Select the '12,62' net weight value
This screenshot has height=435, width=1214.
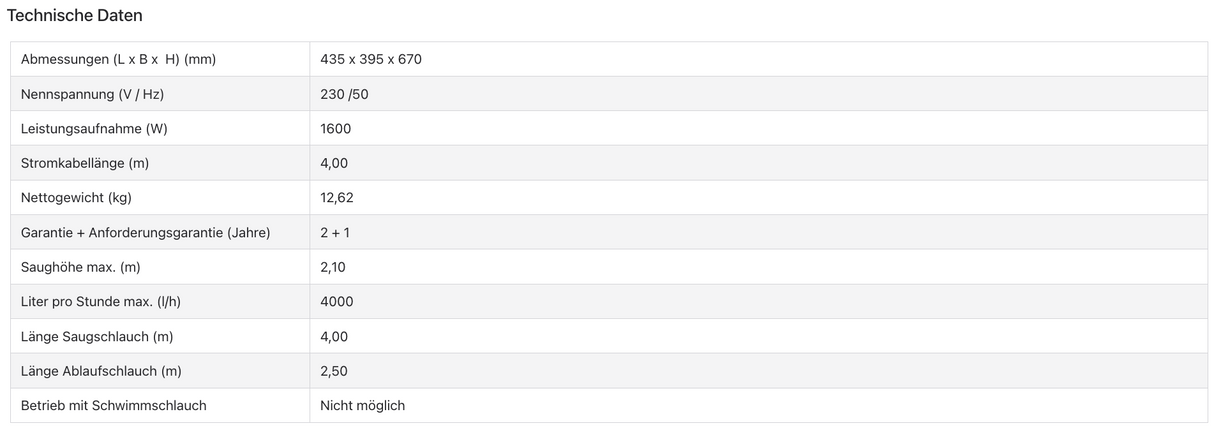337,198
